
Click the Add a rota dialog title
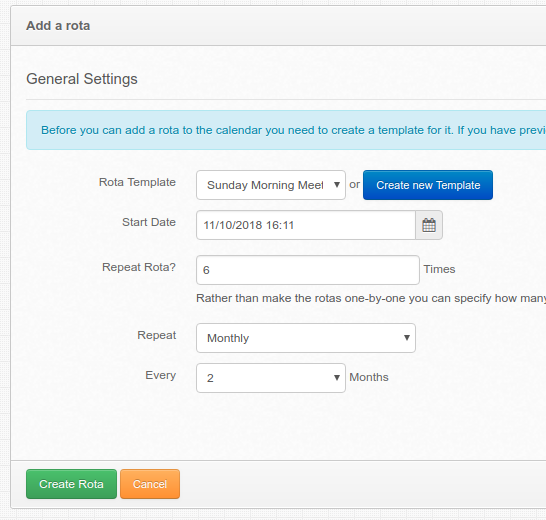[x=58, y=26]
